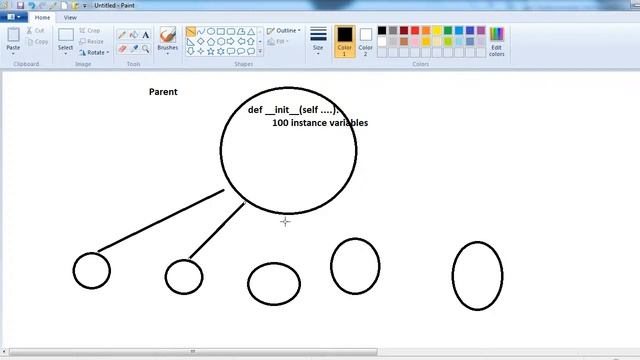Click the Redo icon in title bar
Image resolution: width=640 pixels, height=360 pixels.
pyautogui.click(x=42, y=5)
